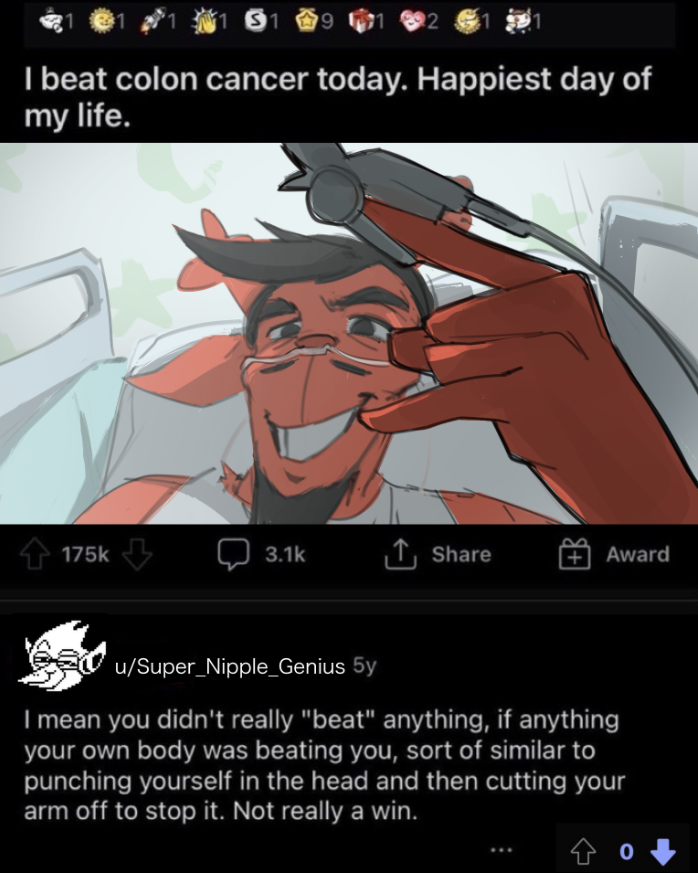Open the hospital selfie drawing

point(349,333)
